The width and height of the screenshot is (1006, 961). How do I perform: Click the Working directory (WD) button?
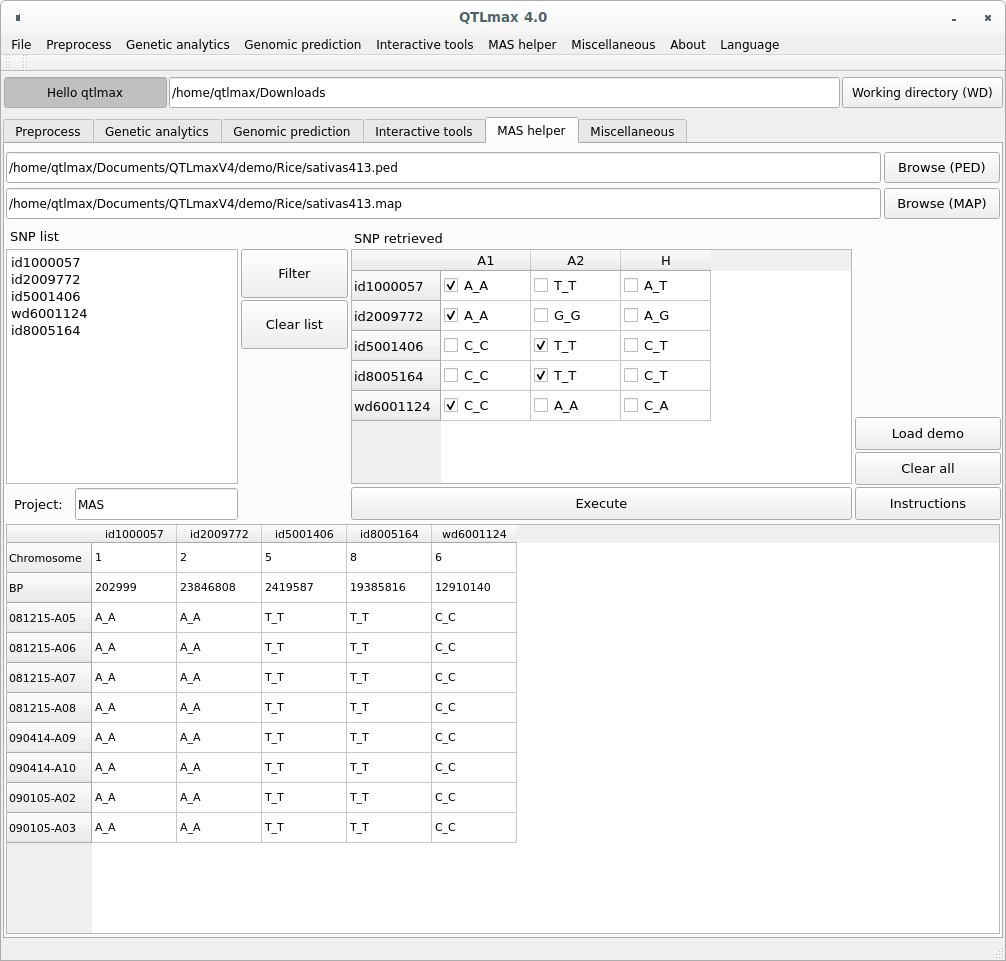[921, 92]
